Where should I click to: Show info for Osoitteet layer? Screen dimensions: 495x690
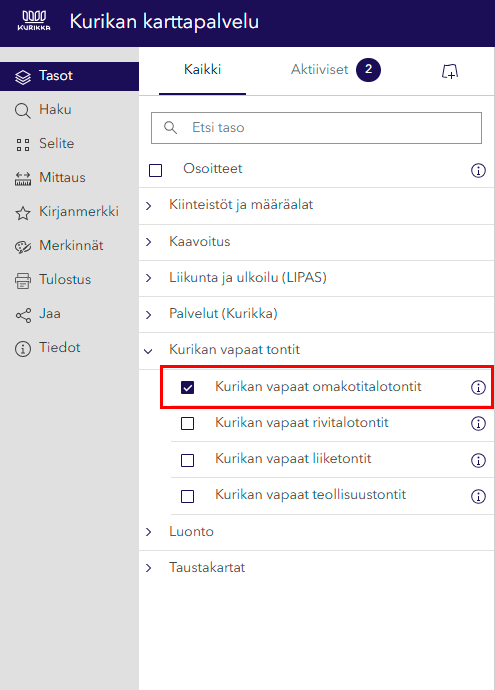point(478,170)
